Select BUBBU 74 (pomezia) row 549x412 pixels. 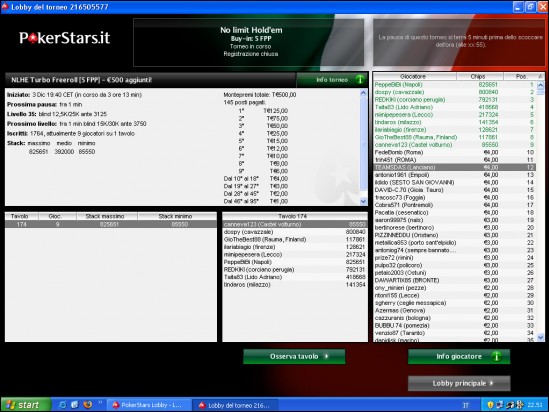454,325
